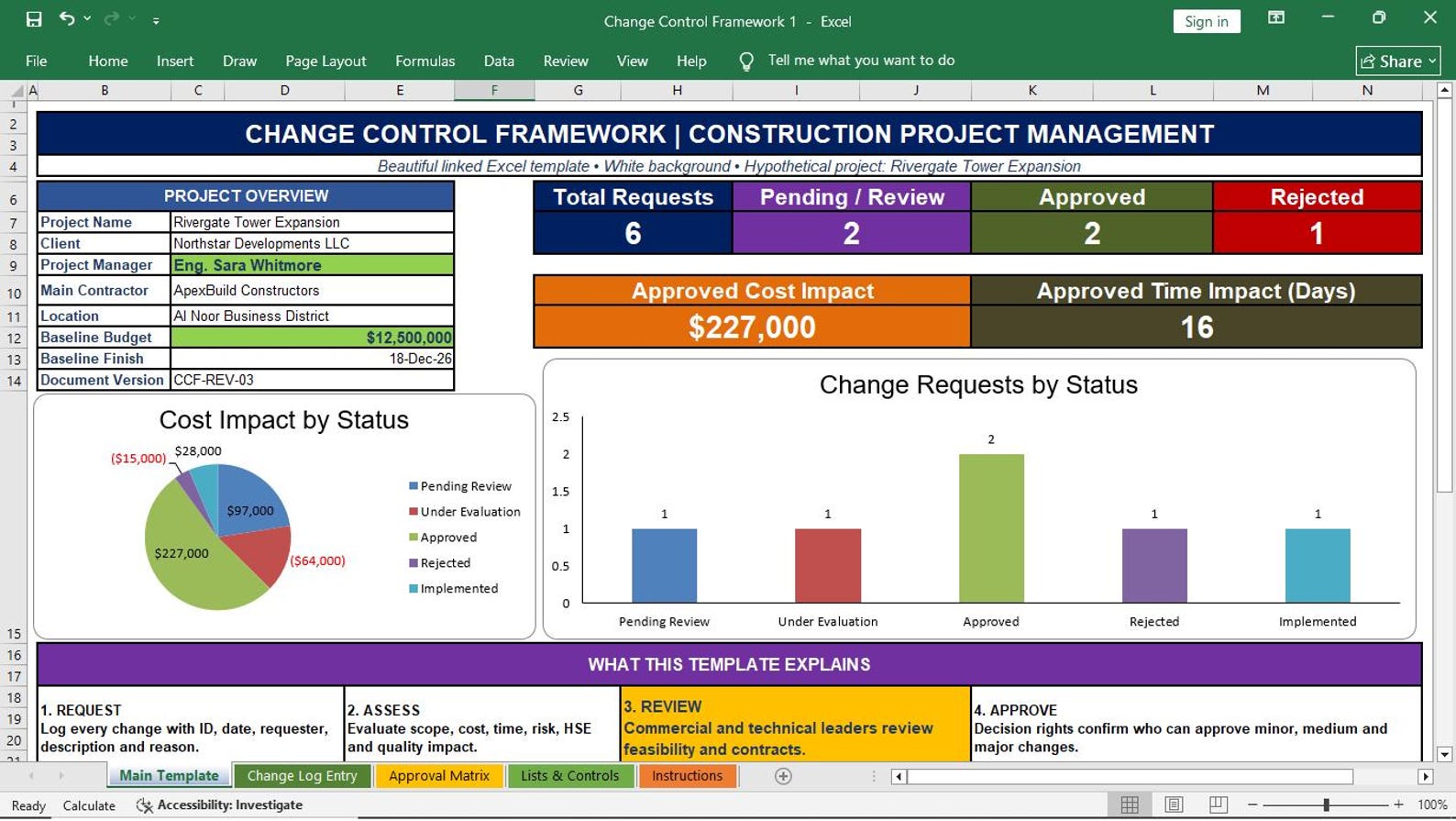Open the Customize Quick Access Toolbar dropdown
The image size is (1456, 821).
click(156, 20)
